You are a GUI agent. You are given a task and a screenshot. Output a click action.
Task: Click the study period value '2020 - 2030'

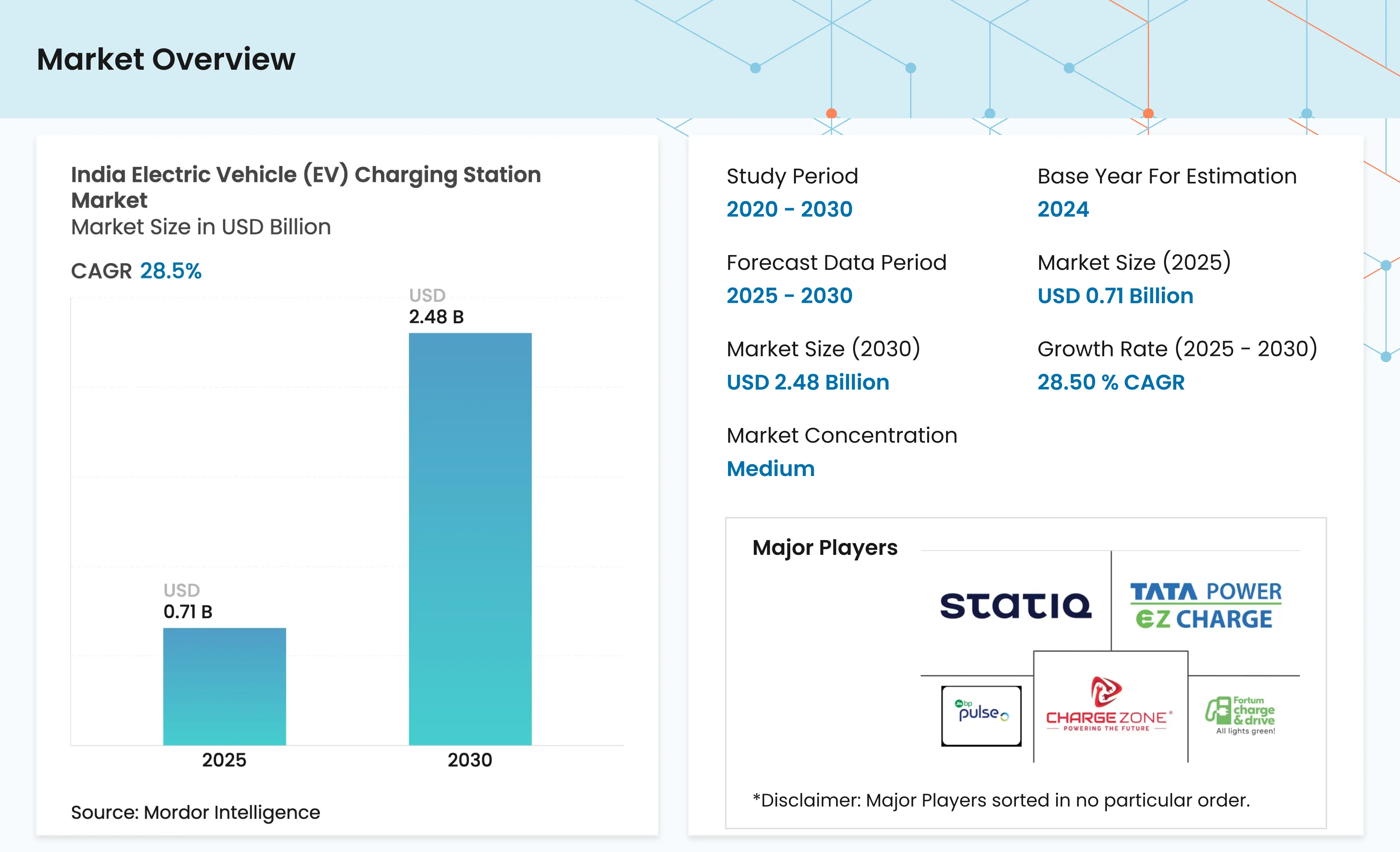pos(790,209)
